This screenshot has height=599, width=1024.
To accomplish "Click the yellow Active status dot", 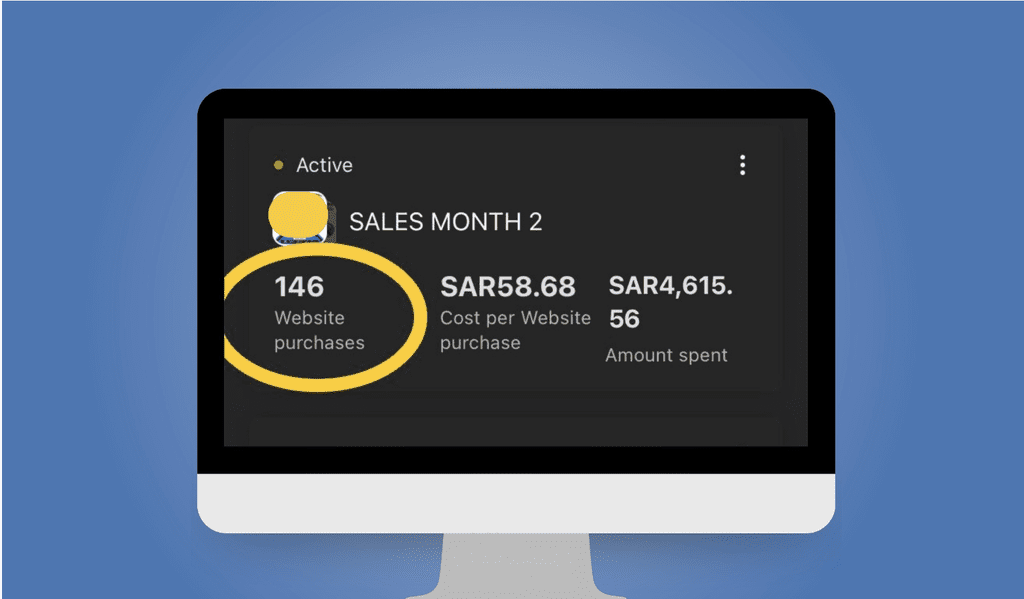I will [279, 165].
